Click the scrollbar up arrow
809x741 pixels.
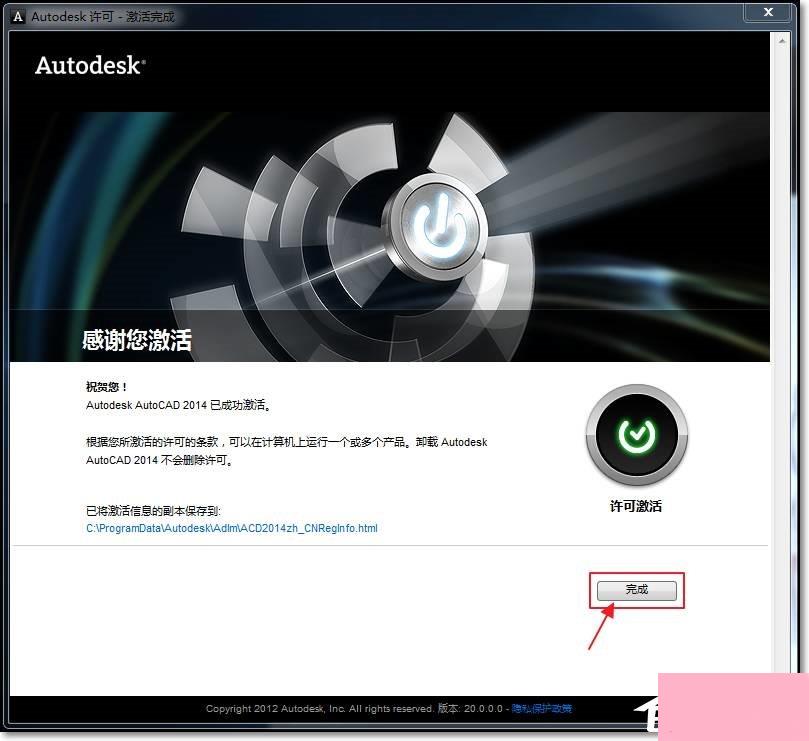tap(782, 41)
